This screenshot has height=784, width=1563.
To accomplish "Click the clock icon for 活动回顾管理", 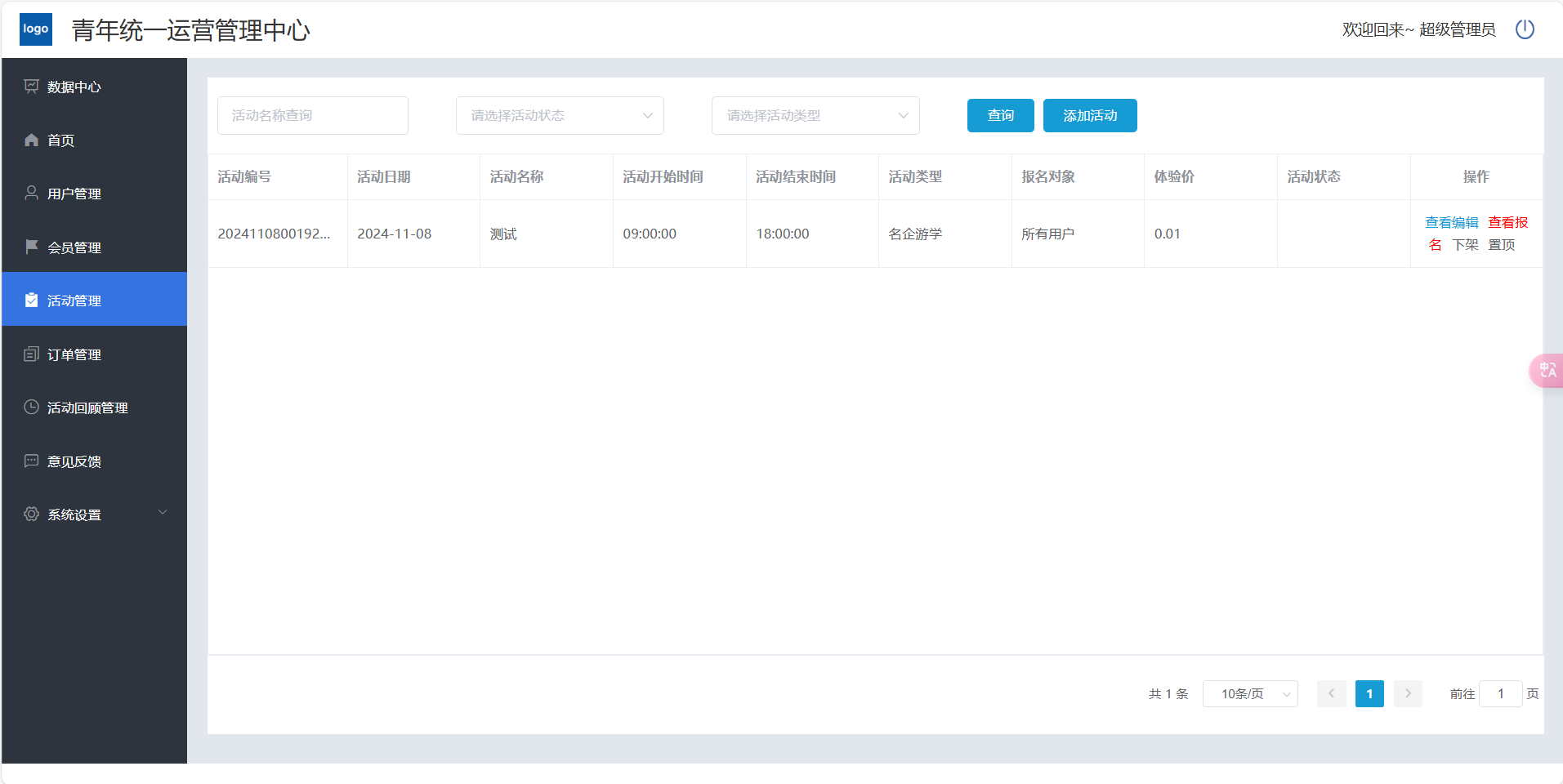I will [x=31, y=407].
